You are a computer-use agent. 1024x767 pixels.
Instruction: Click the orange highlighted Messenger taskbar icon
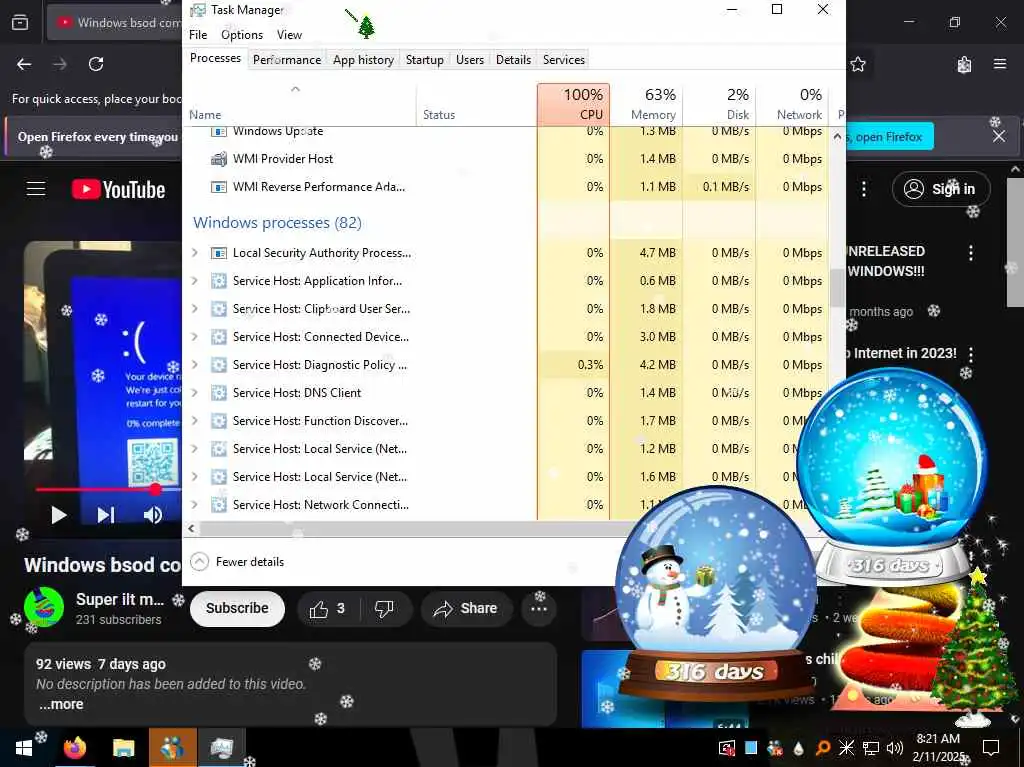pyautogui.click(x=172, y=747)
